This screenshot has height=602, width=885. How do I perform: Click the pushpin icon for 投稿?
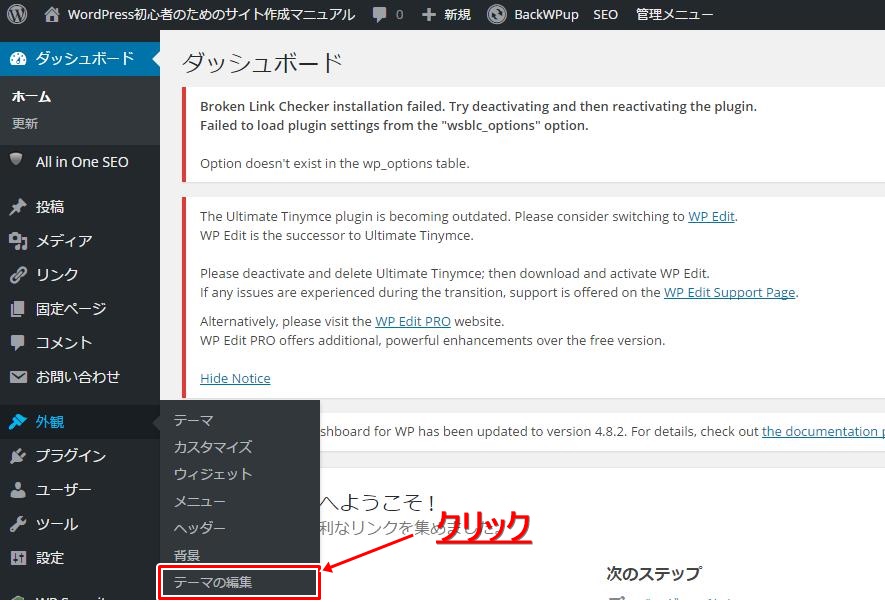click(x=18, y=207)
